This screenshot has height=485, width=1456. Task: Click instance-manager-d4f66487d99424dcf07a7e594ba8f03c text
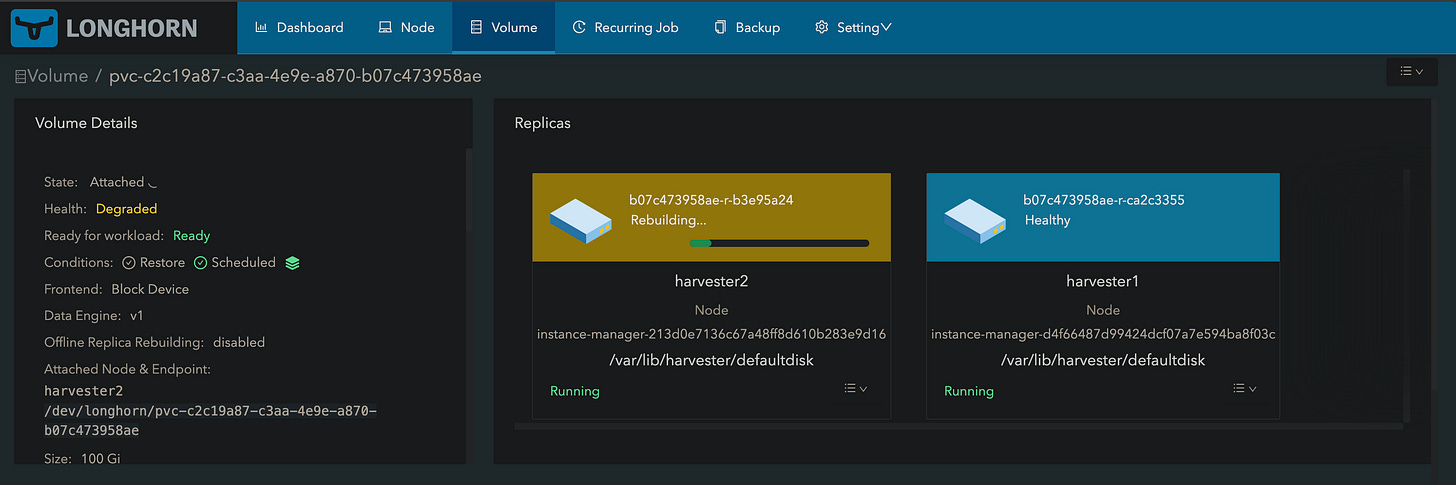pos(1103,334)
